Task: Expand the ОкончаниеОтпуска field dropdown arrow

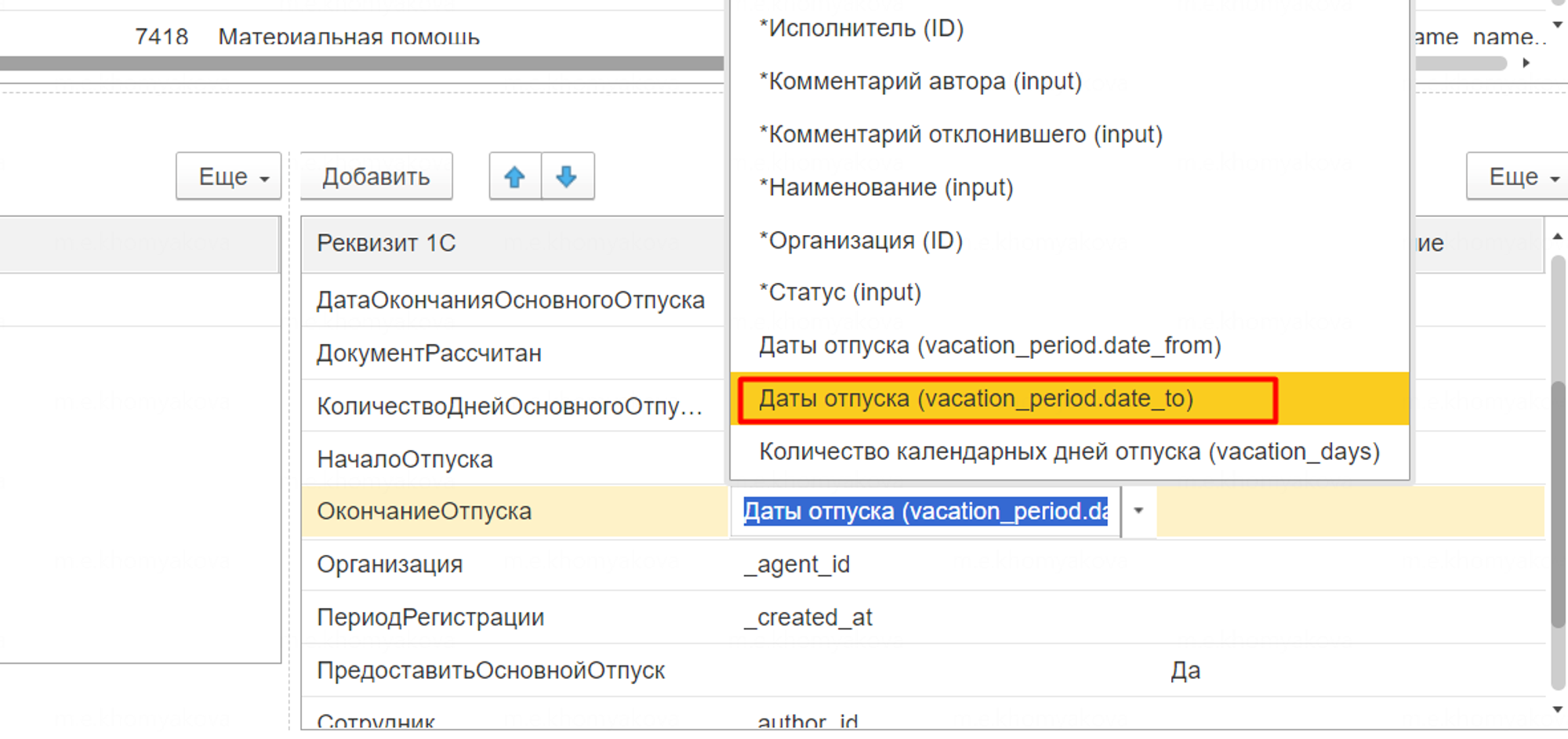Action: pos(1138,511)
